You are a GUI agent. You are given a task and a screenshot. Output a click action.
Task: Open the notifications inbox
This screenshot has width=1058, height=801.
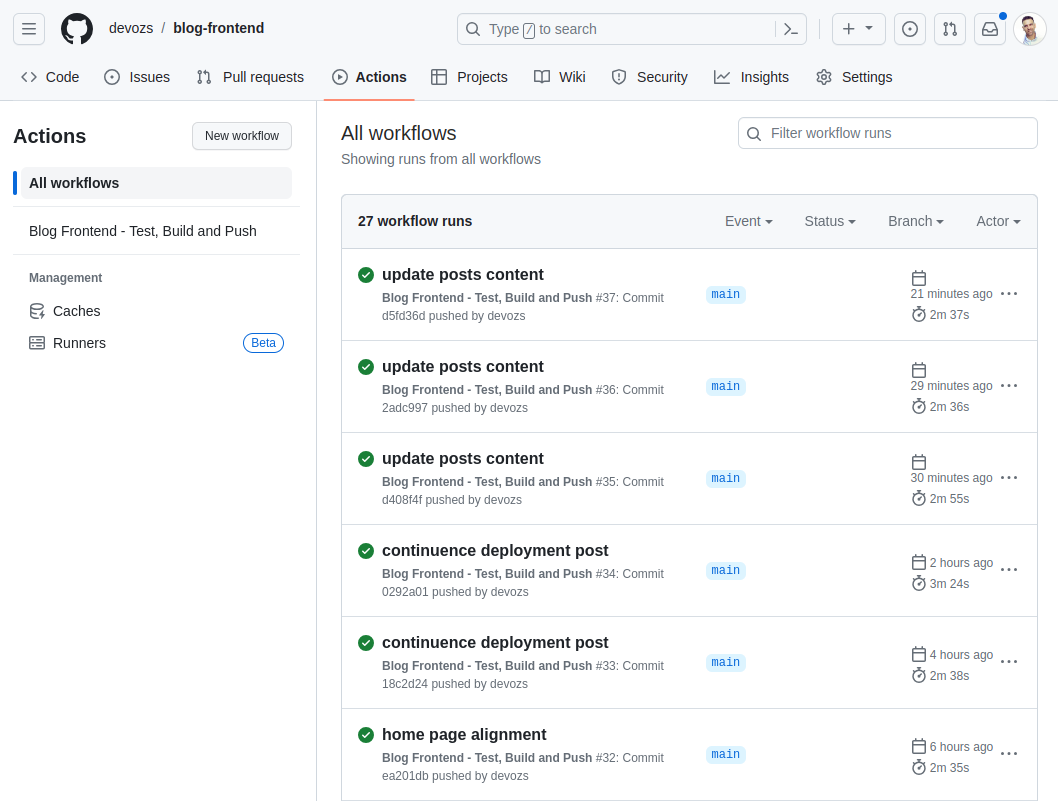pyautogui.click(x=990, y=29)
